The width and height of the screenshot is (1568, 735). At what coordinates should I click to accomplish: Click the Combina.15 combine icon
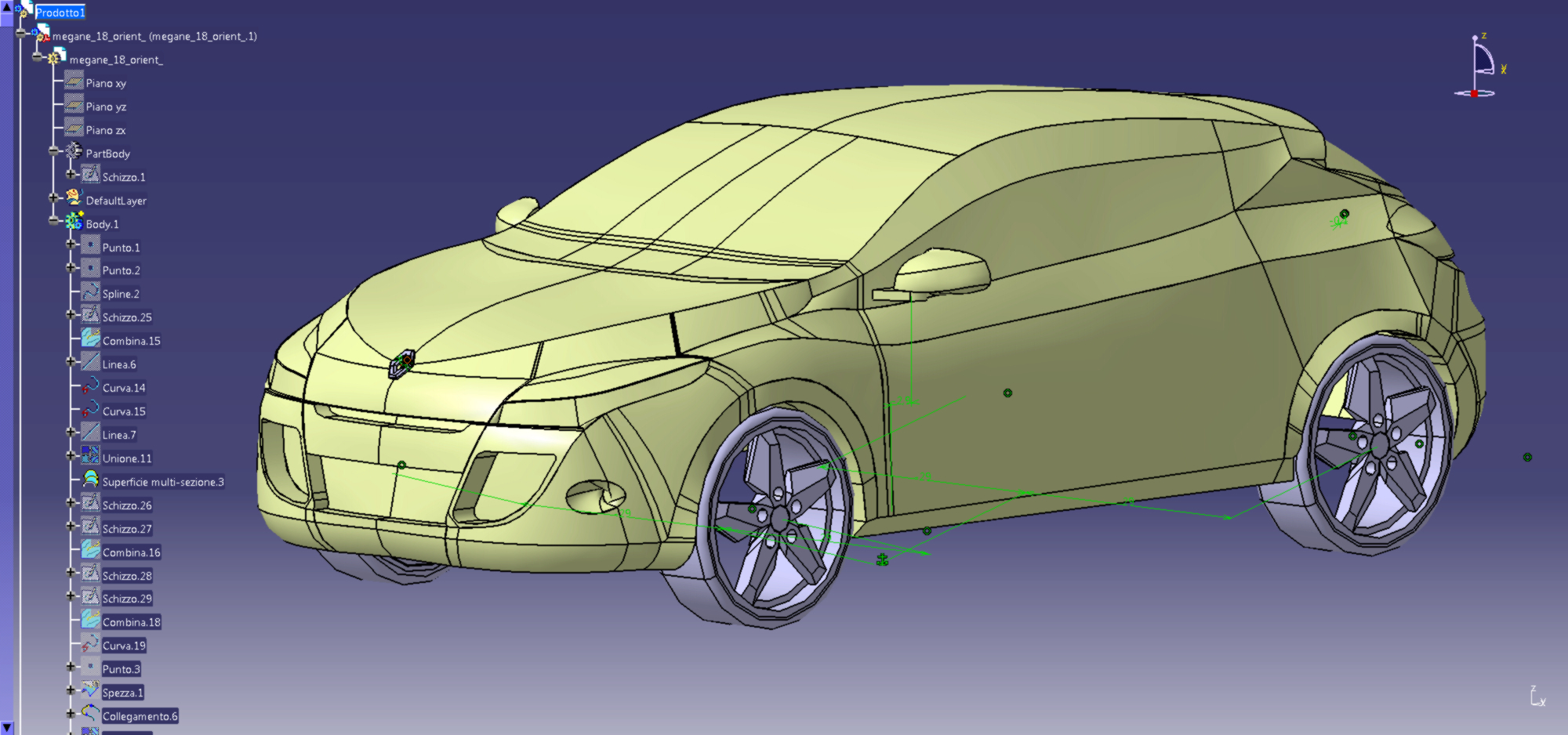pyautogui.click(x=91, y=338)
